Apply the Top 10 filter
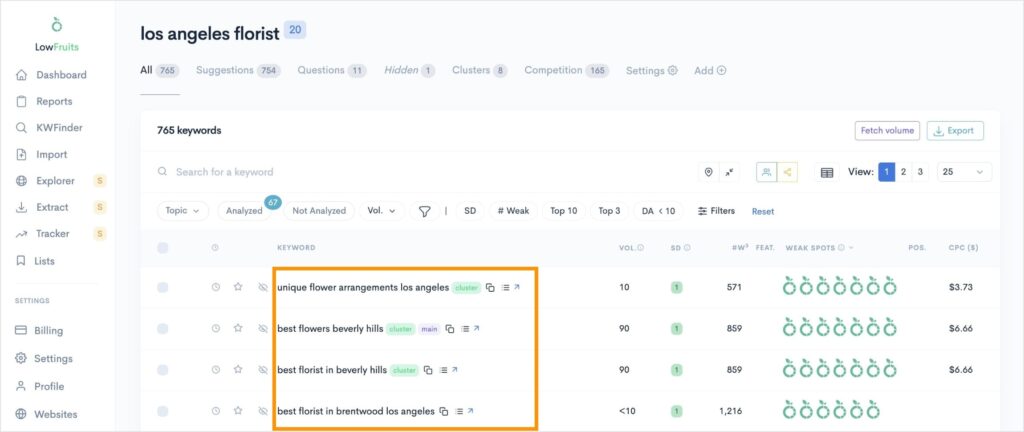This screenshot has width=1024, height=432. (564, 211)
